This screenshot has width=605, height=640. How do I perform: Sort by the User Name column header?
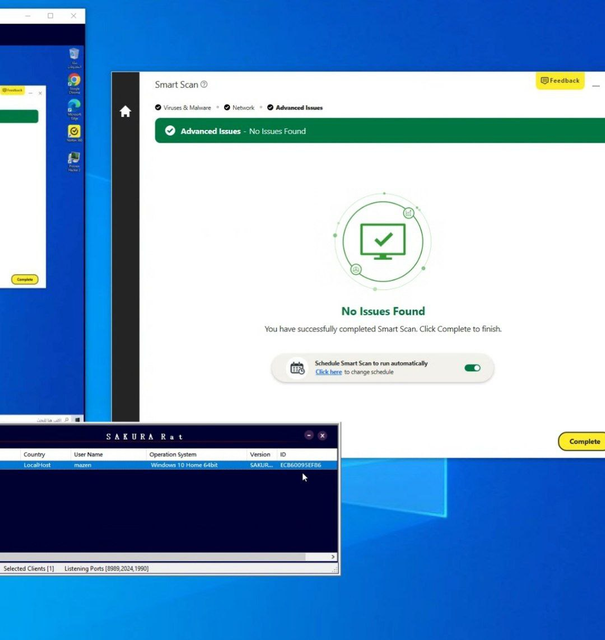(x=108, y=454)
